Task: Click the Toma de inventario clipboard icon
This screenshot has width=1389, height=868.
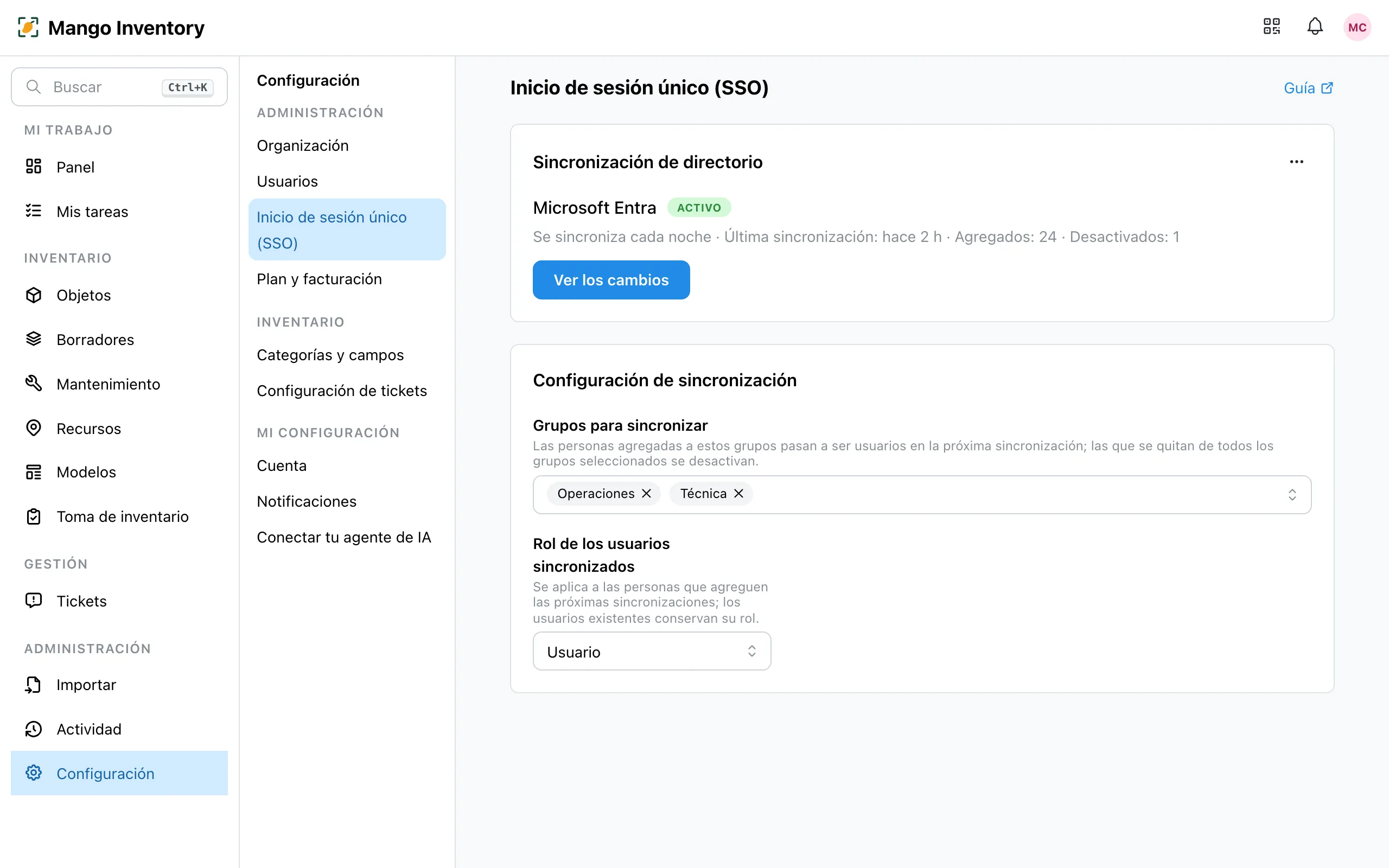Action: click(x=33, y=516)
